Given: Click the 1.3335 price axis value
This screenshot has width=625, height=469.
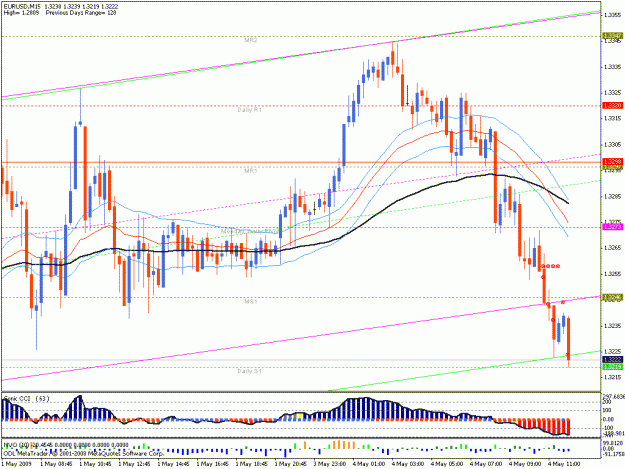Looking at the screenshot, I should pos(613,67).
